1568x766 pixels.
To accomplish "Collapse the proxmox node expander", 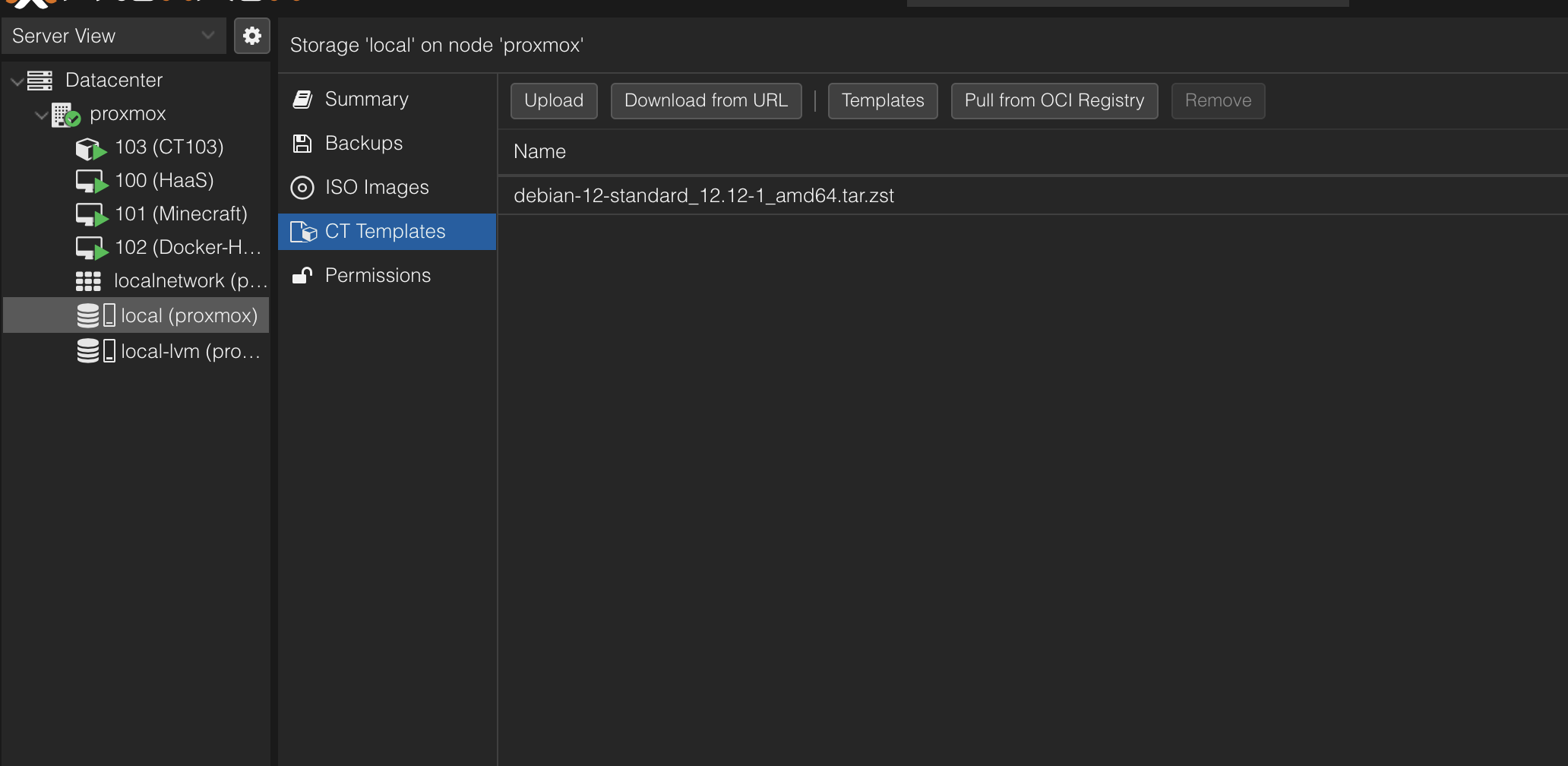I will coord(41,115).
